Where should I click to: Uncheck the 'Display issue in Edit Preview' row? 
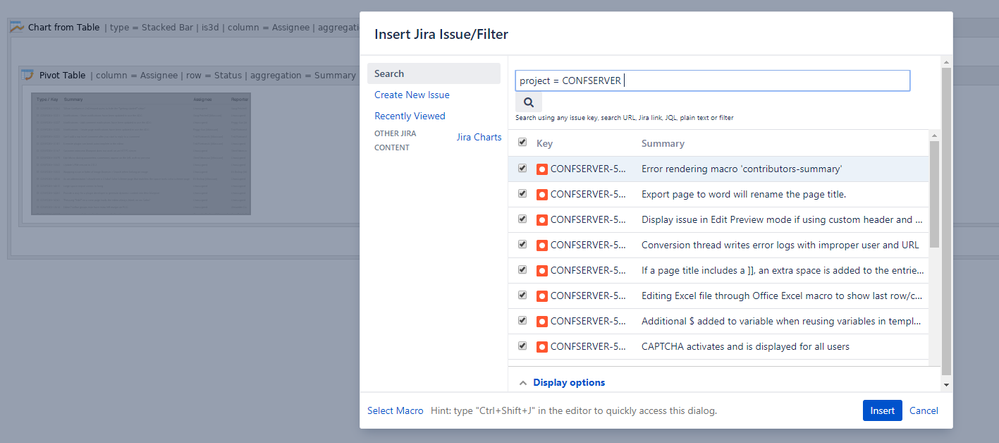click(522, 219)
